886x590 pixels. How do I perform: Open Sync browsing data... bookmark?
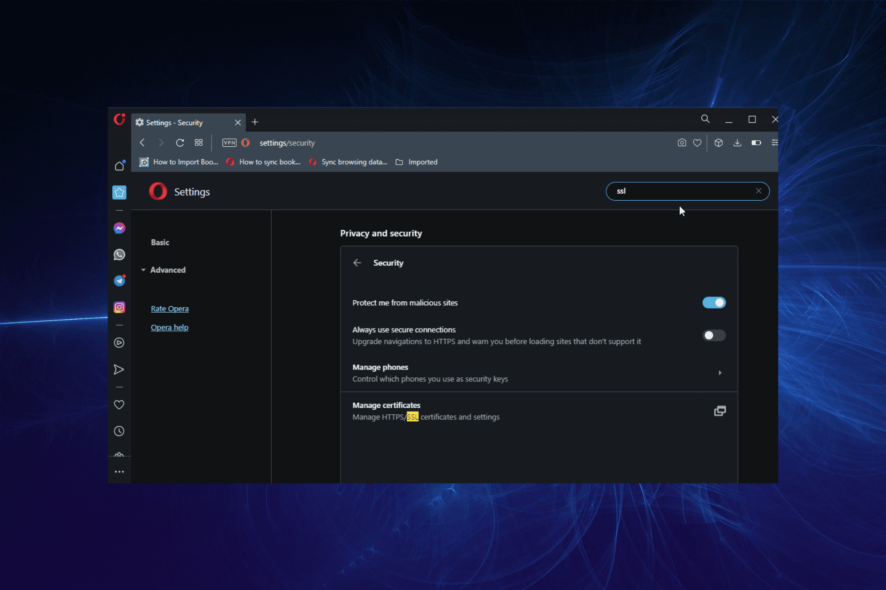pos(348,162)
